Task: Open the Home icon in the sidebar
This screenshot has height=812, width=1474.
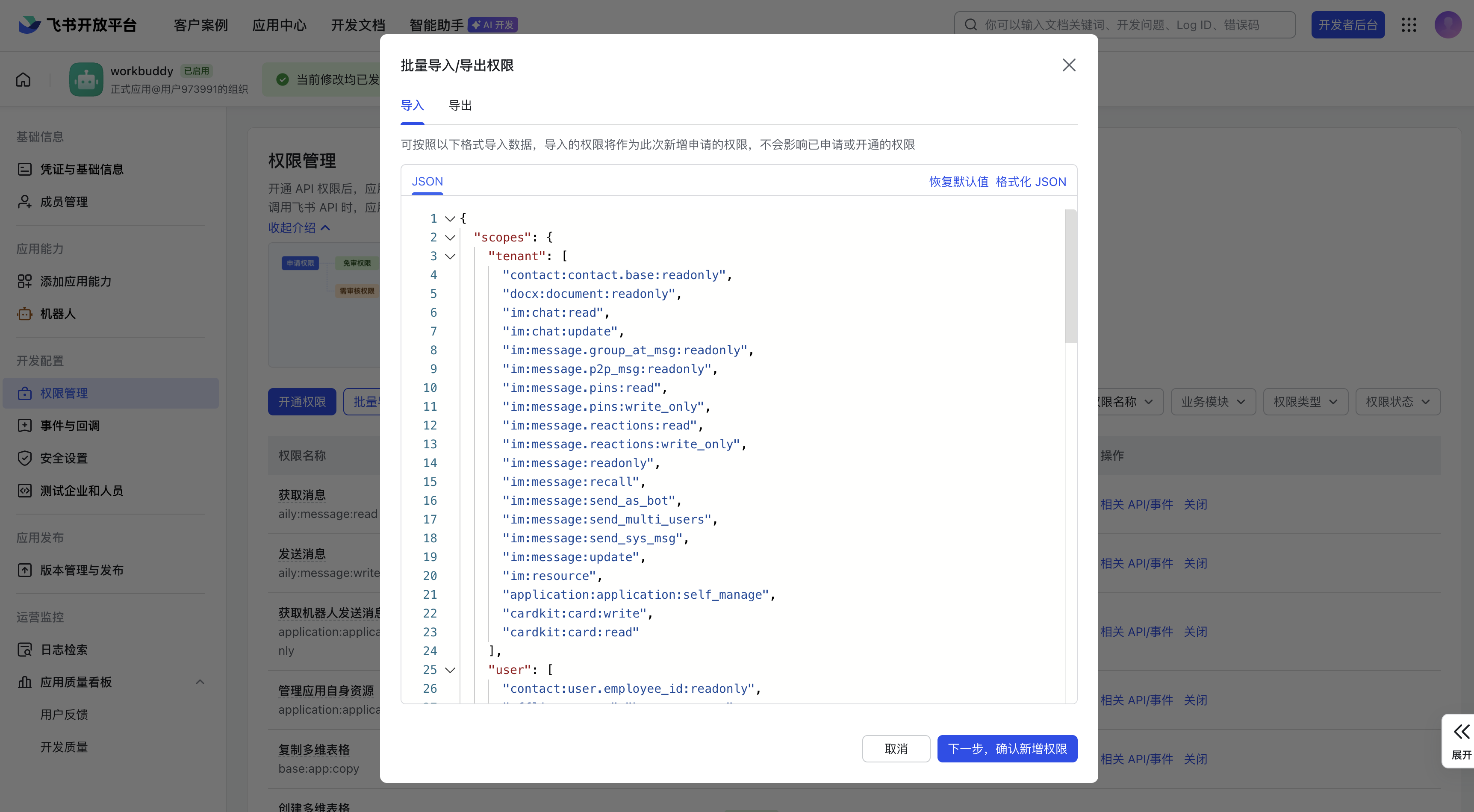Action: point(22,79)
